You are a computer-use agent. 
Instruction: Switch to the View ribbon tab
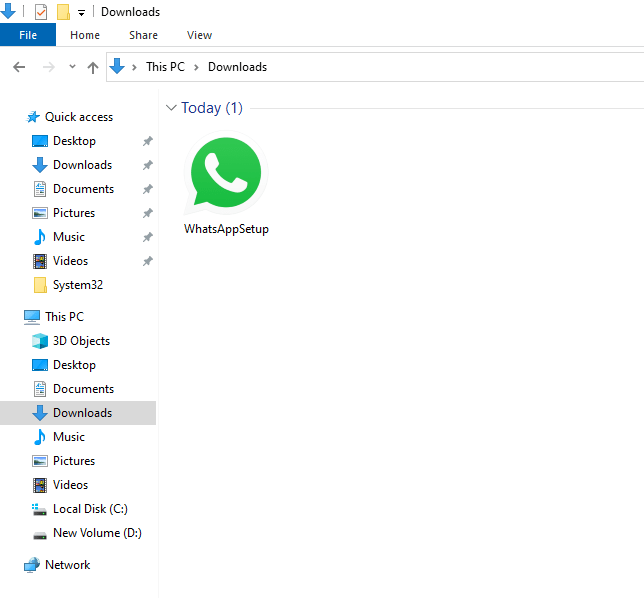[199, 35]
